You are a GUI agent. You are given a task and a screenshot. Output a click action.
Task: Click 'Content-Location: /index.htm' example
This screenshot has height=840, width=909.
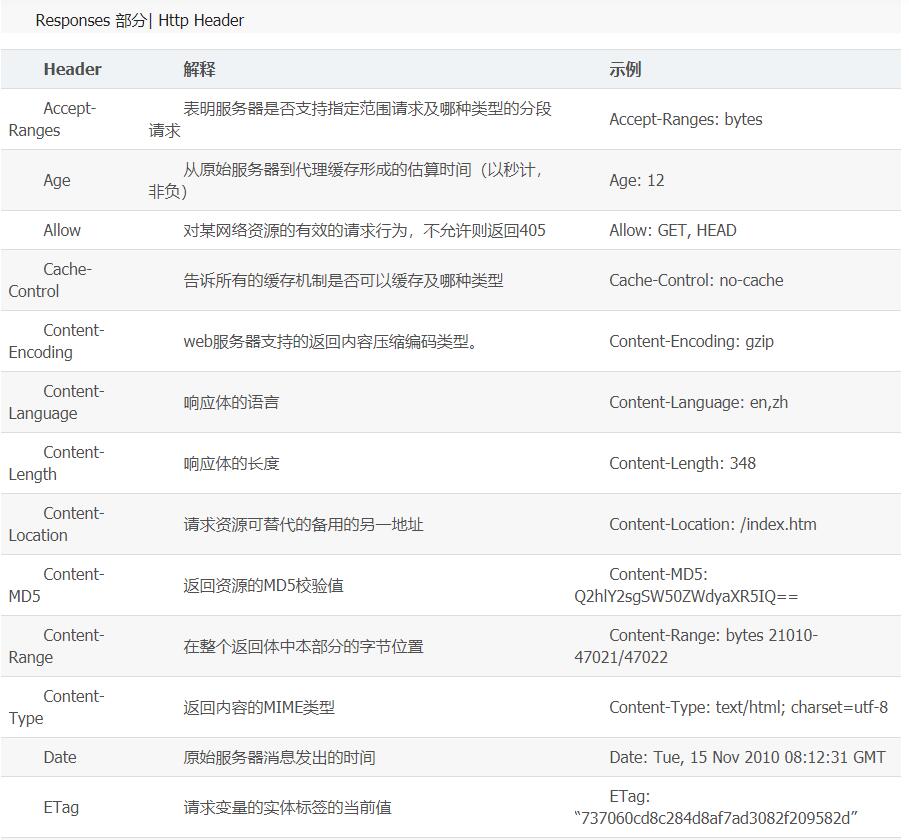point(712,524)
